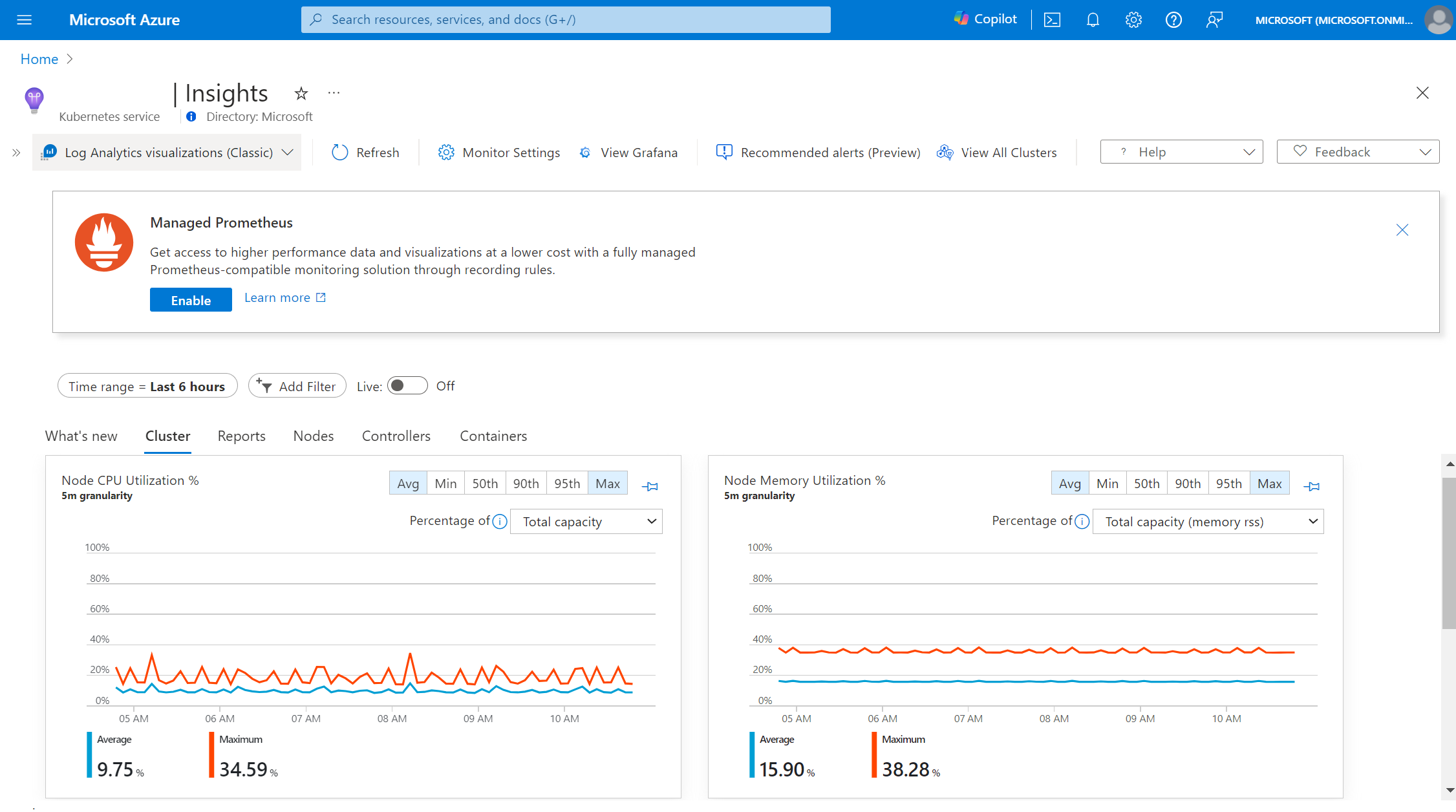The height and width of the screenshot is (812, 1456).
Task: Click the Managed Prometheus Enable button
Action: (190, 299)
